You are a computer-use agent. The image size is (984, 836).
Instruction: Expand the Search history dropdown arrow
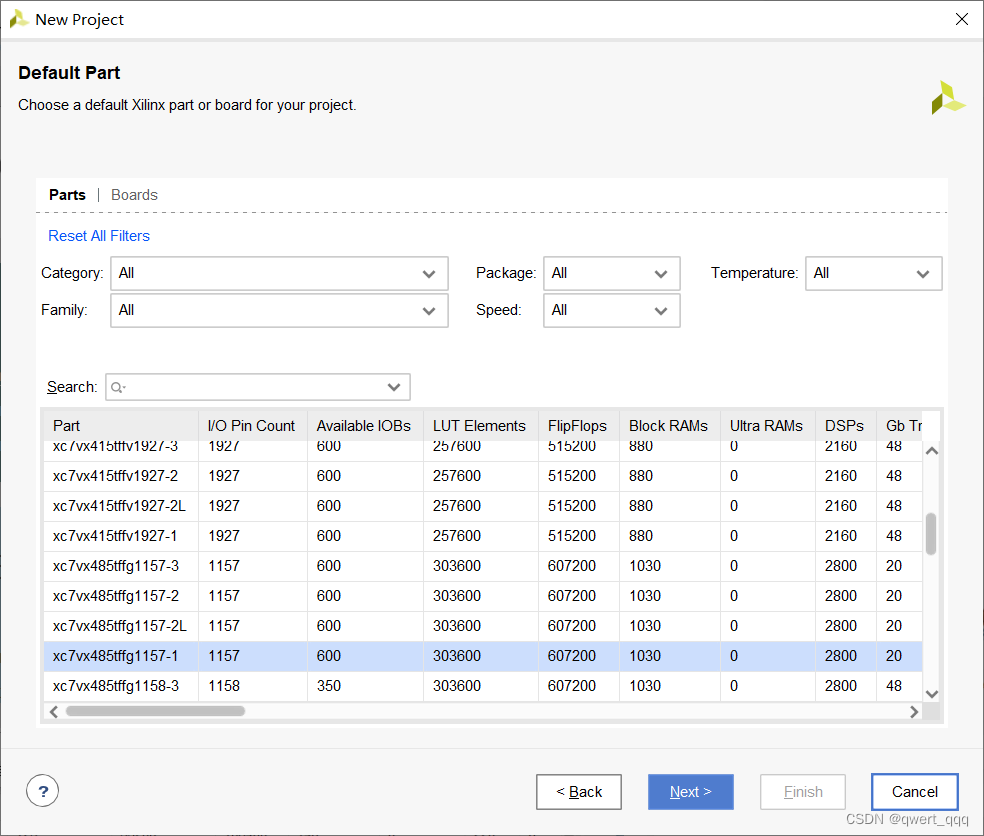click(394, 387)
